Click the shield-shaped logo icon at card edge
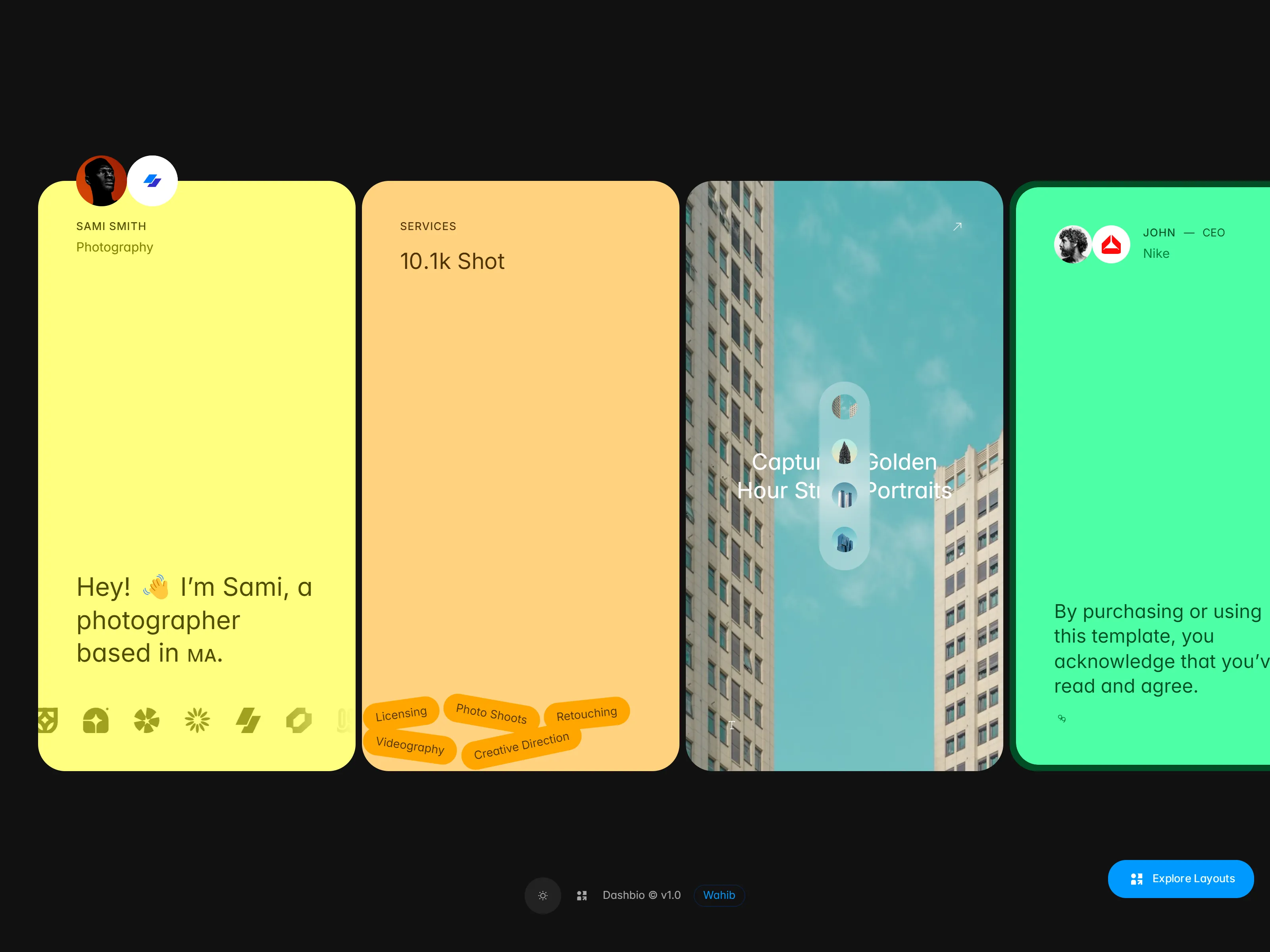This screenshot has width=1270, height=952. [48, 720]
